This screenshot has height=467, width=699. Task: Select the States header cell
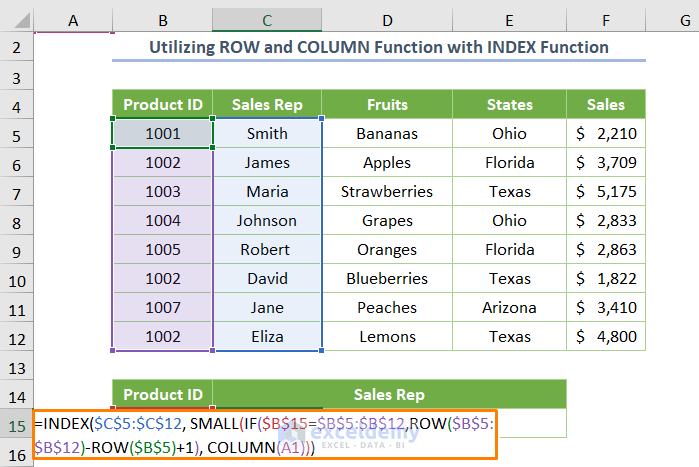509,105
